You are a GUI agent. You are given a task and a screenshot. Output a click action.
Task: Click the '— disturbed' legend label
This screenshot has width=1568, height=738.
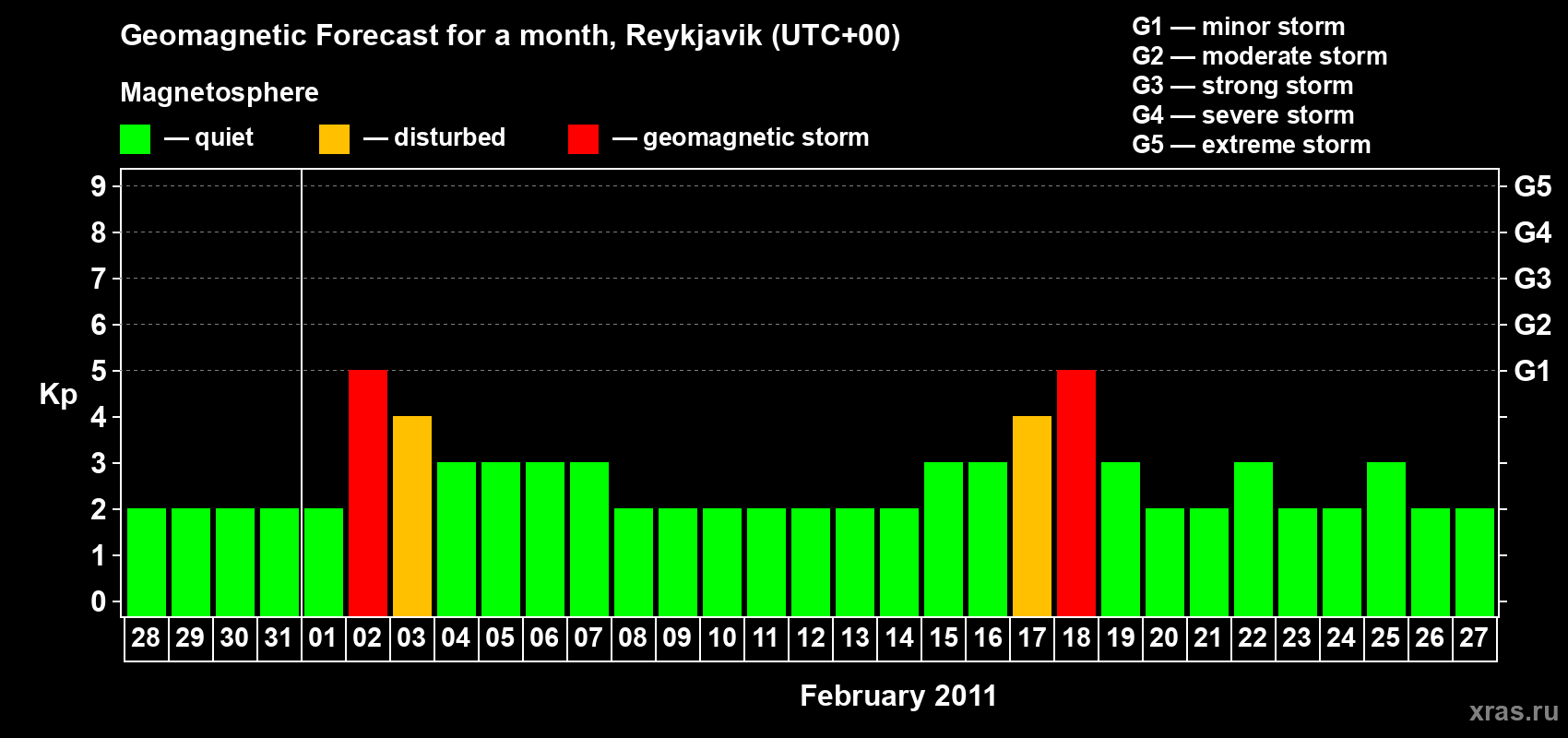(x=434, y=137)
